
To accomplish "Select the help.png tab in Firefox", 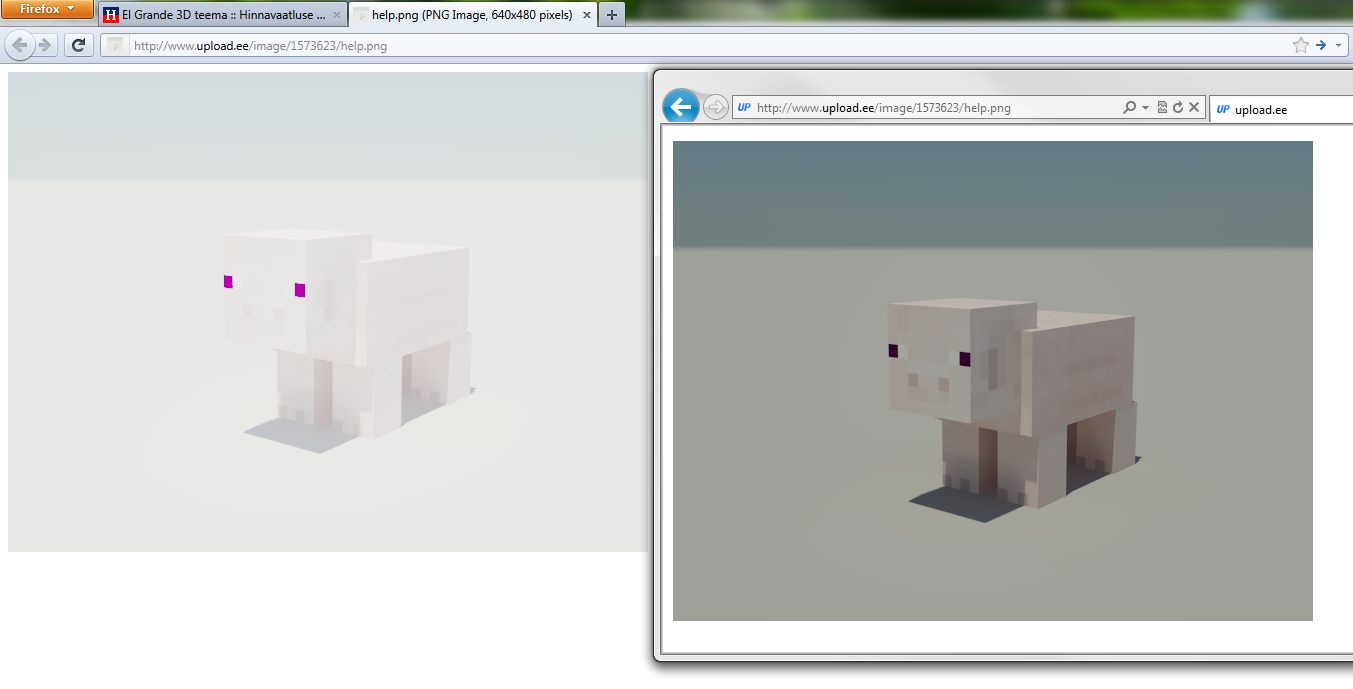I will 472,15.
